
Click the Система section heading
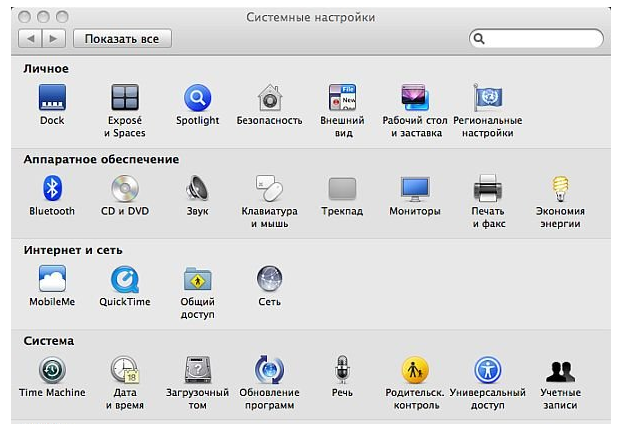click(x=49, y=341)
